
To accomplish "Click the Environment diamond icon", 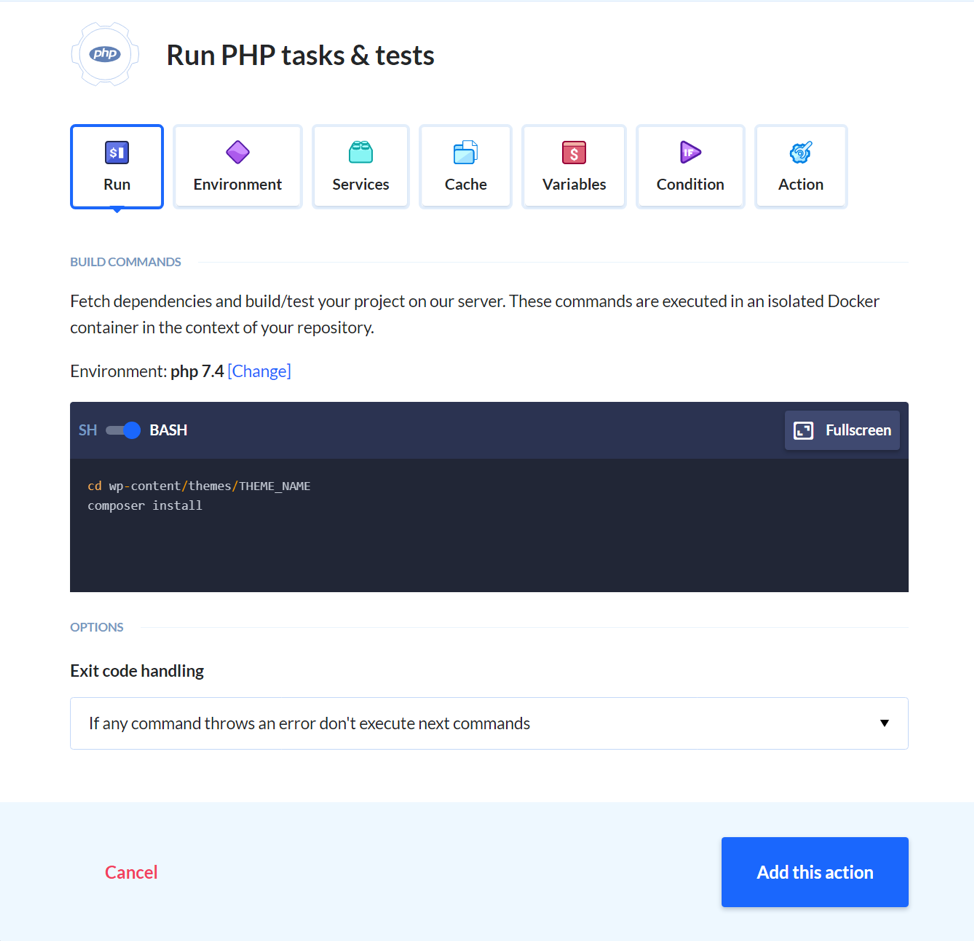I will pos(237,151).
